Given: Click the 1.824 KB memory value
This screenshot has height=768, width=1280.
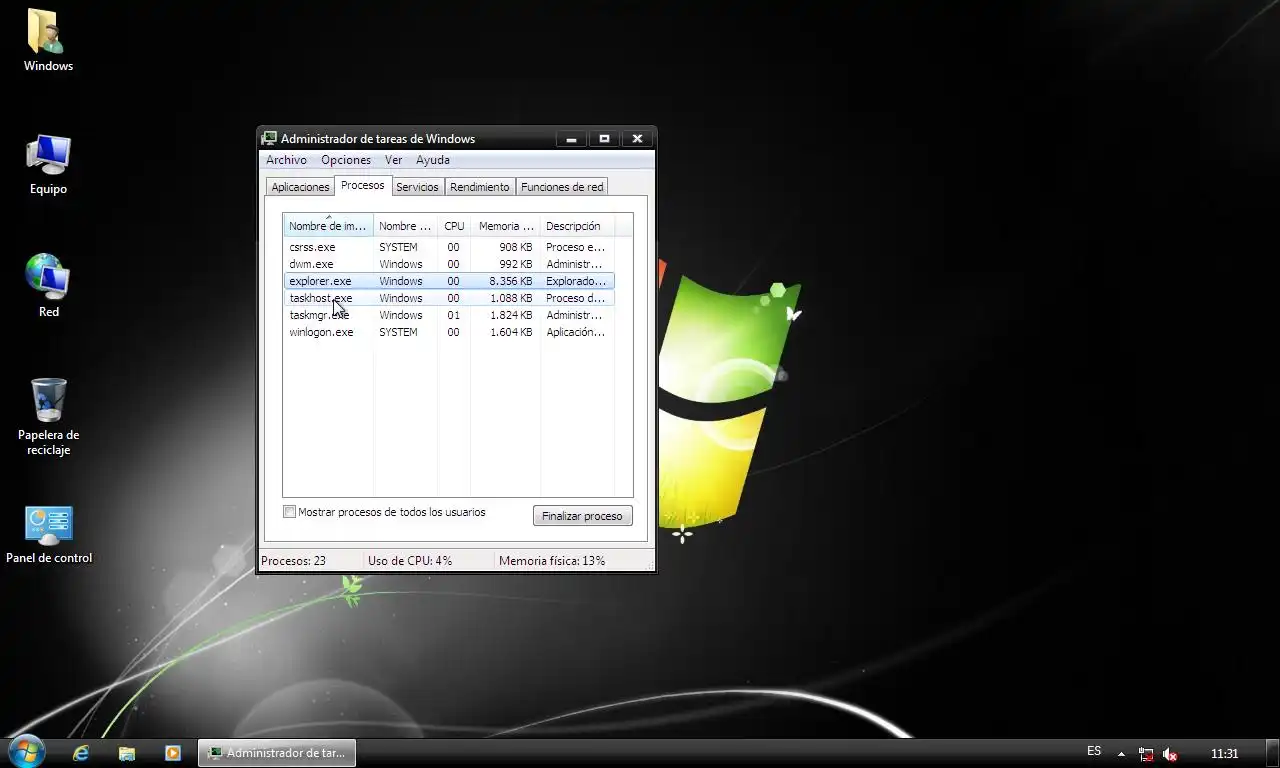Looking at the screenshot, I should [x=511, y=315].
